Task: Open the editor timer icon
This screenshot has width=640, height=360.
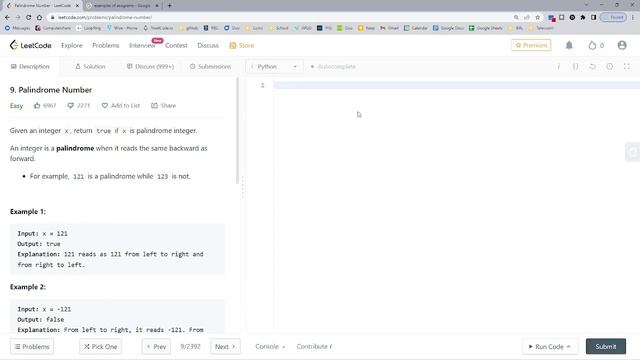Action: 609,67
